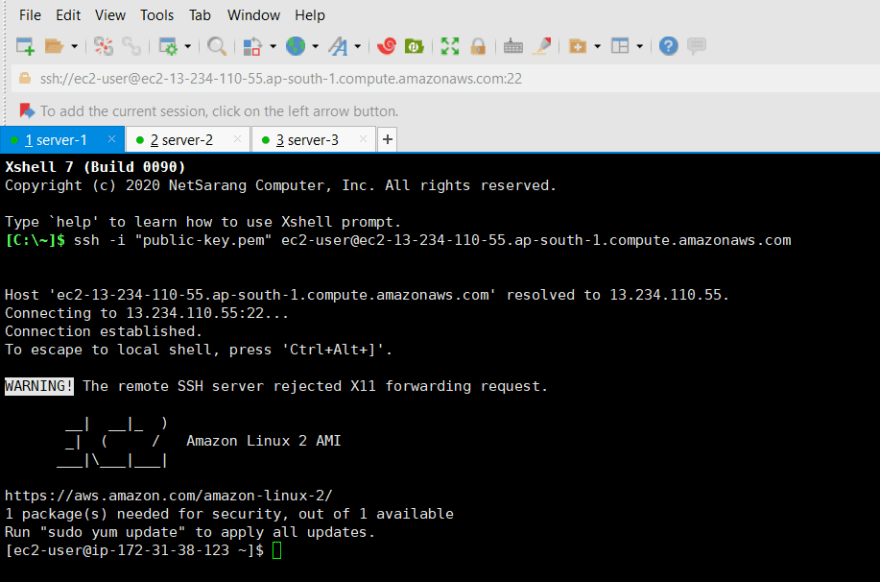
Task: Open the Window menu
Action: [x=253, y=15]
